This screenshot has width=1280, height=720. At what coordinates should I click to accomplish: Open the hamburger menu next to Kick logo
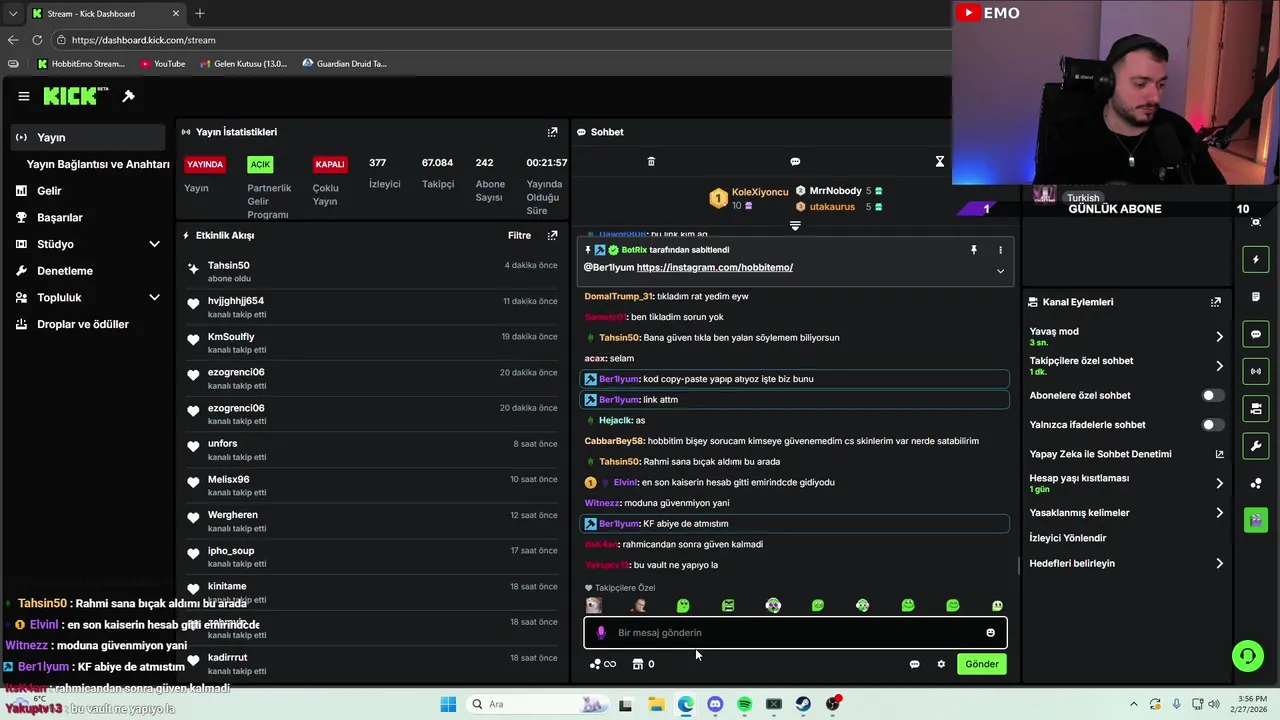pyautogui.click(x=23, y=96)
